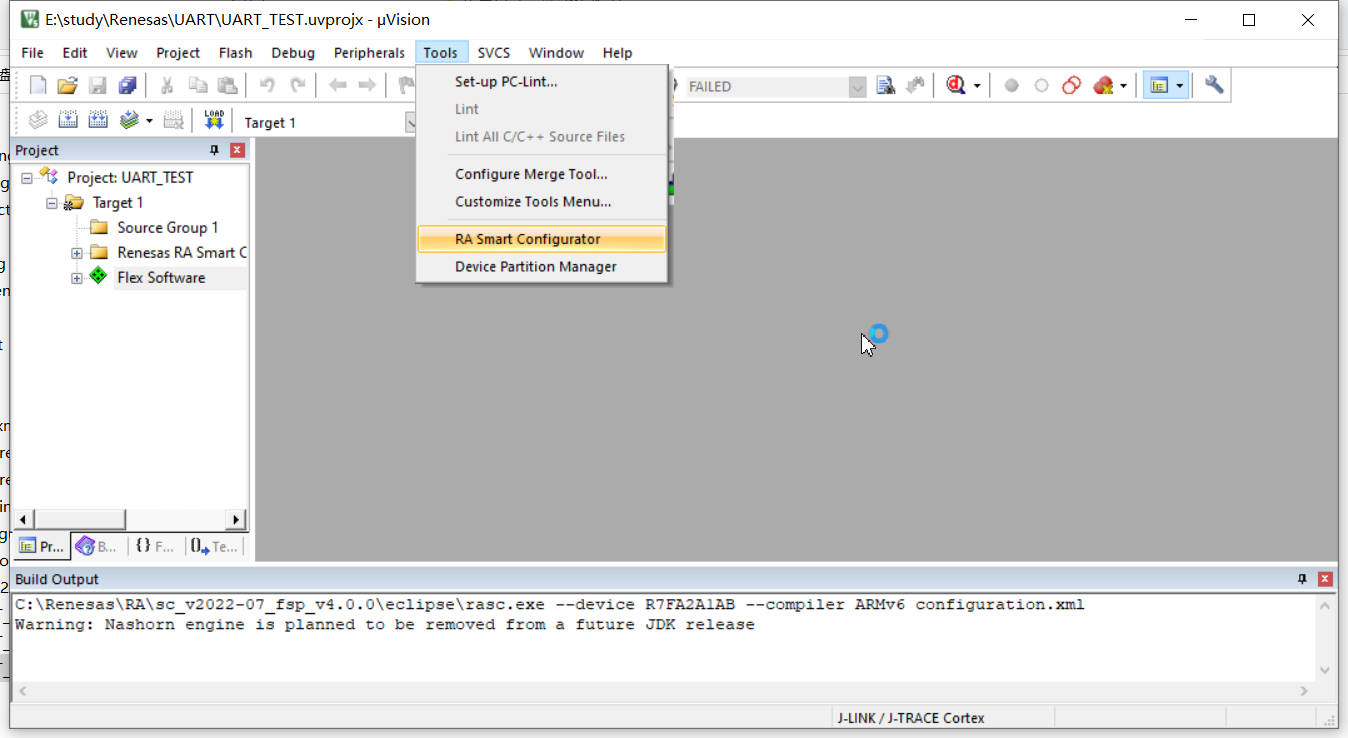Expand the Flex Software node

(77, 278)
